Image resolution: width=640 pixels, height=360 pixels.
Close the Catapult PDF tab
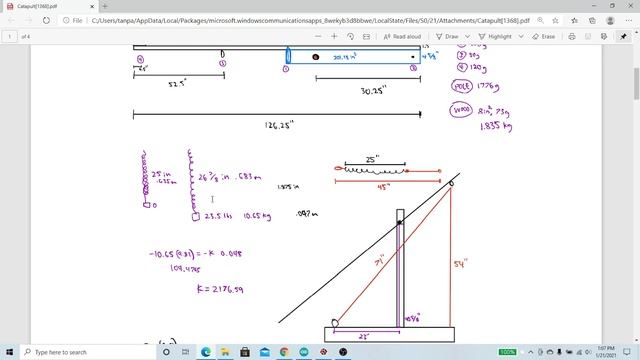[92, 6]
